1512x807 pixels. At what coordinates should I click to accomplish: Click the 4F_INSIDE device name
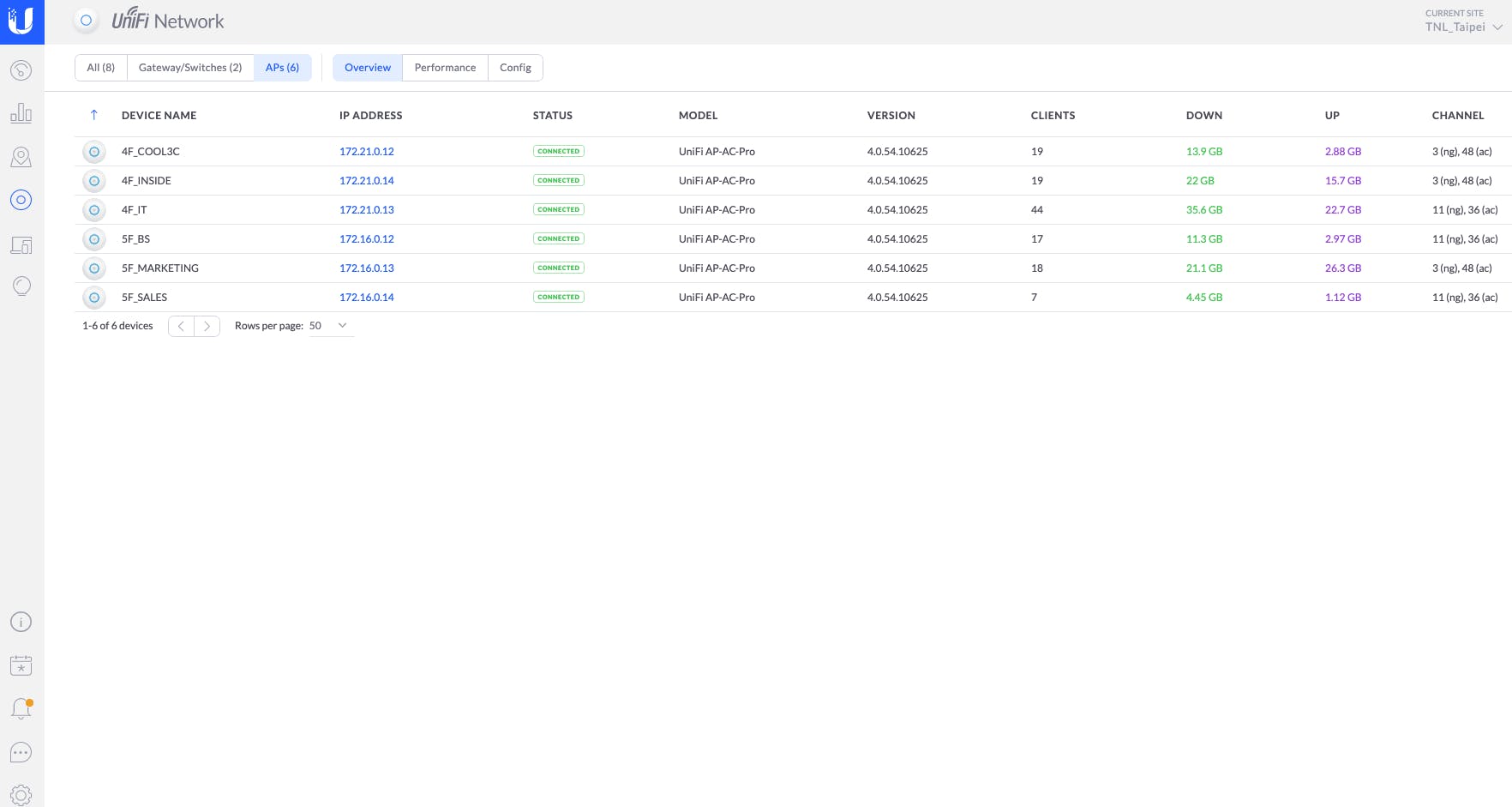147,181
